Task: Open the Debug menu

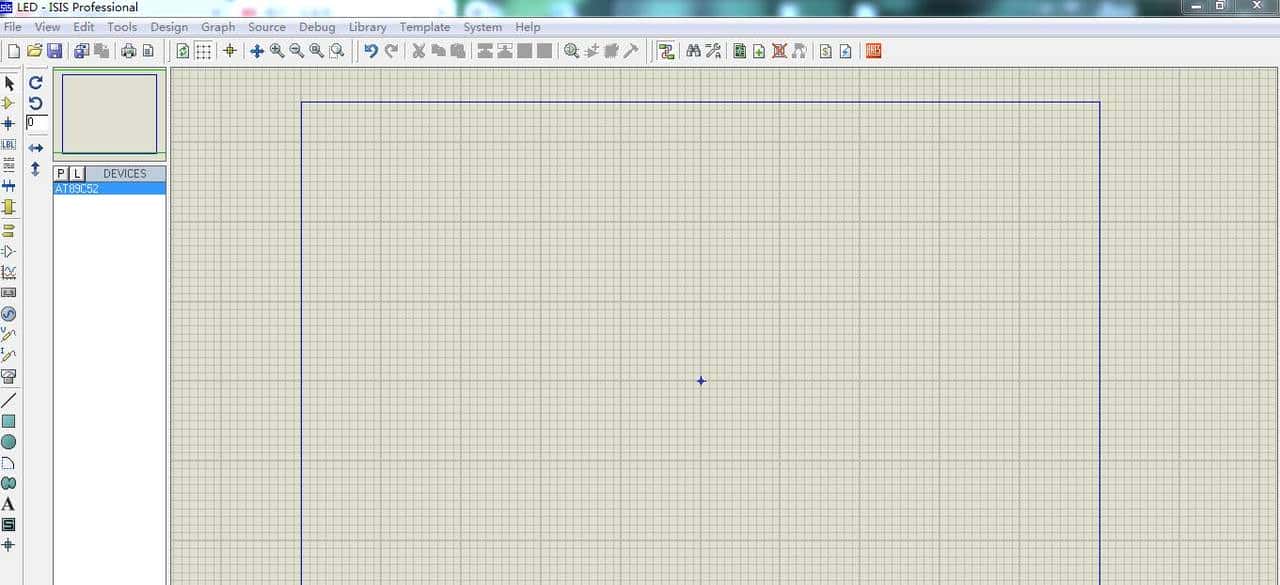Action: click(317, 27)
